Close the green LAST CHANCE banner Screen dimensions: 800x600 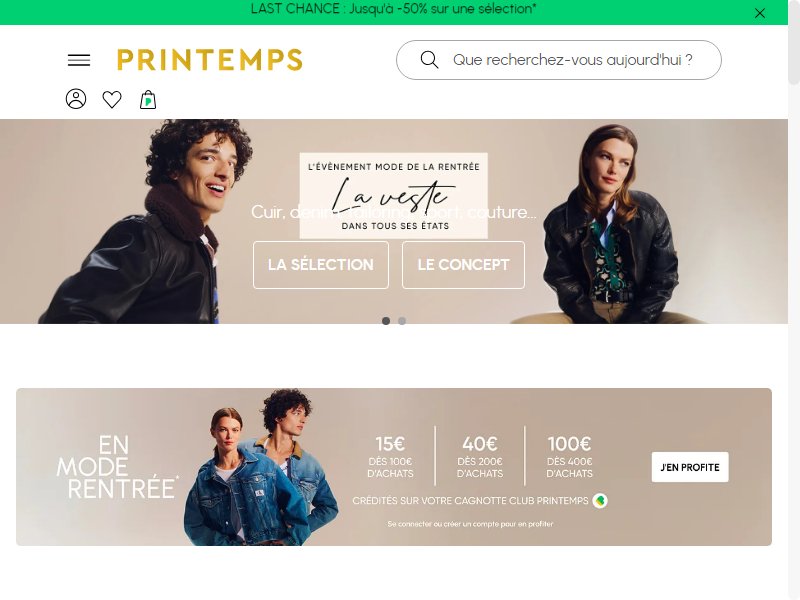(760, 13)
